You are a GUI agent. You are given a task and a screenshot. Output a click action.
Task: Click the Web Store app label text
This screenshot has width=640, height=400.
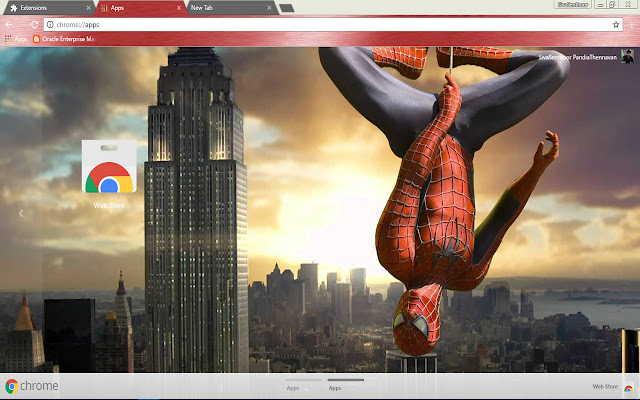coord(109,205)
